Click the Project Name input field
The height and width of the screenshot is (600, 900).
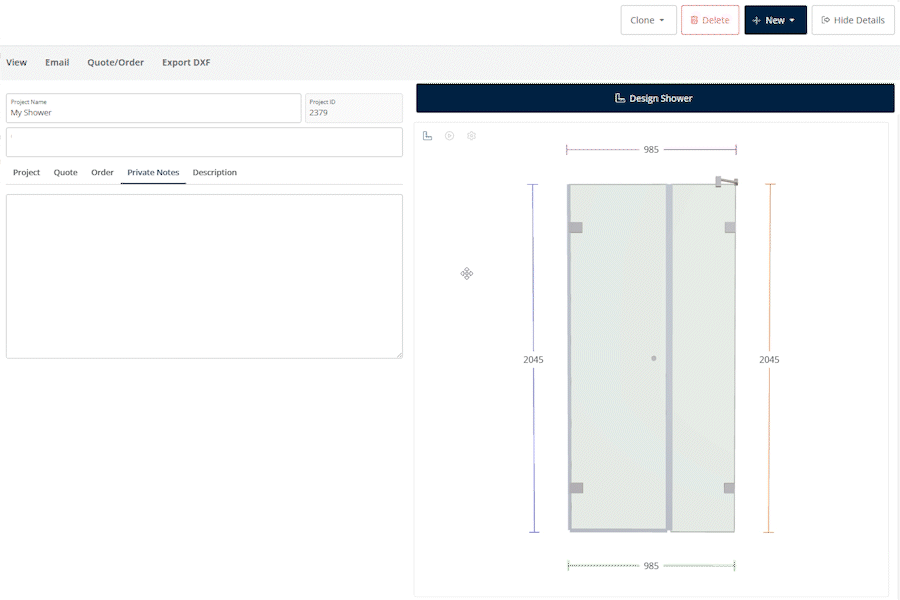point(153,113)
